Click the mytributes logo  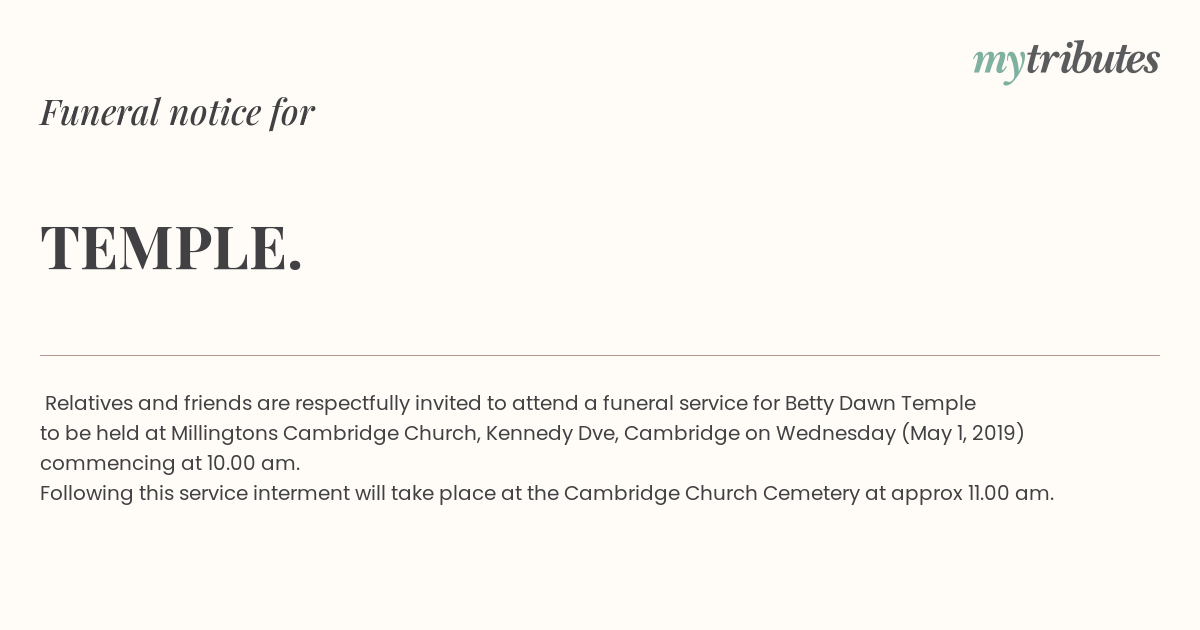(x=1066, y=61)
